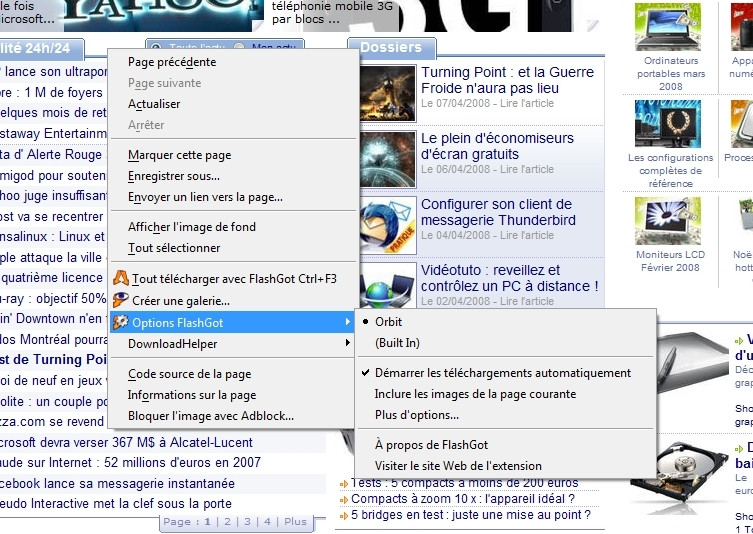Viewport: 753px width, 534px height.
Task: Click the configurations complètes laurel image
Action: (668, 124)
